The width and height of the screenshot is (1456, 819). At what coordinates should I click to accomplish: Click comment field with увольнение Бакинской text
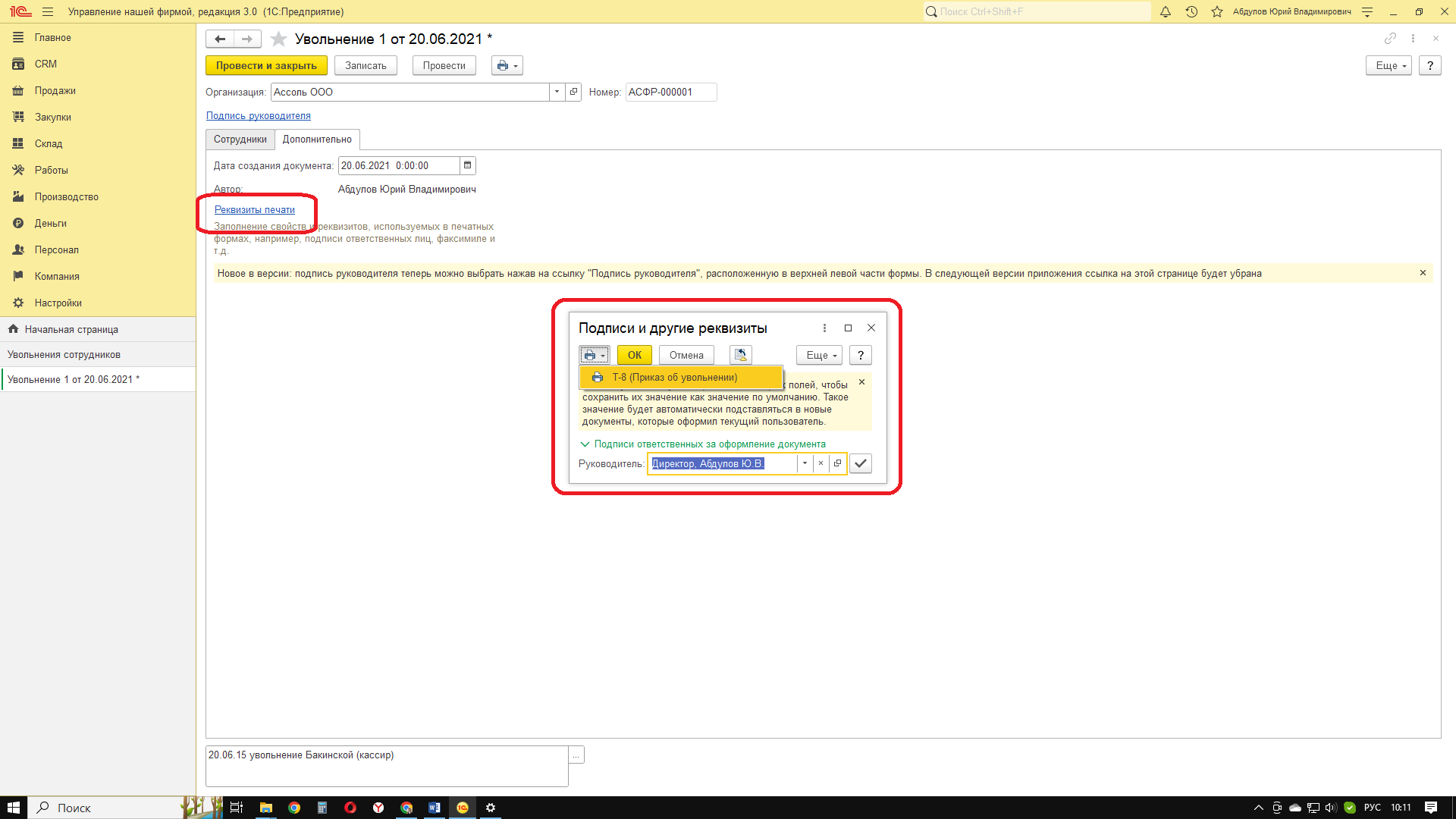pos(387,766)
